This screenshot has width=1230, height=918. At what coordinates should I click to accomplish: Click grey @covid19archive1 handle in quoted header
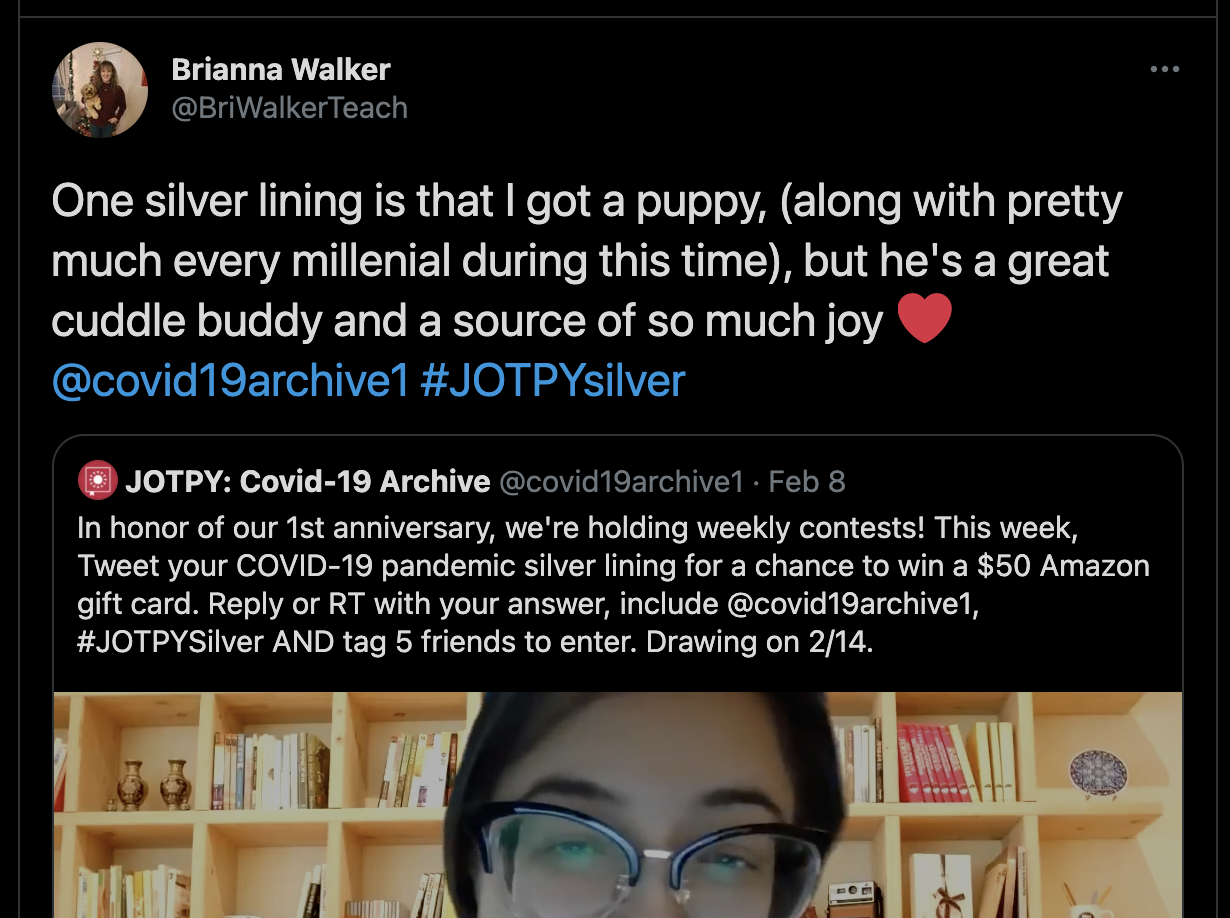coord(621,482)
